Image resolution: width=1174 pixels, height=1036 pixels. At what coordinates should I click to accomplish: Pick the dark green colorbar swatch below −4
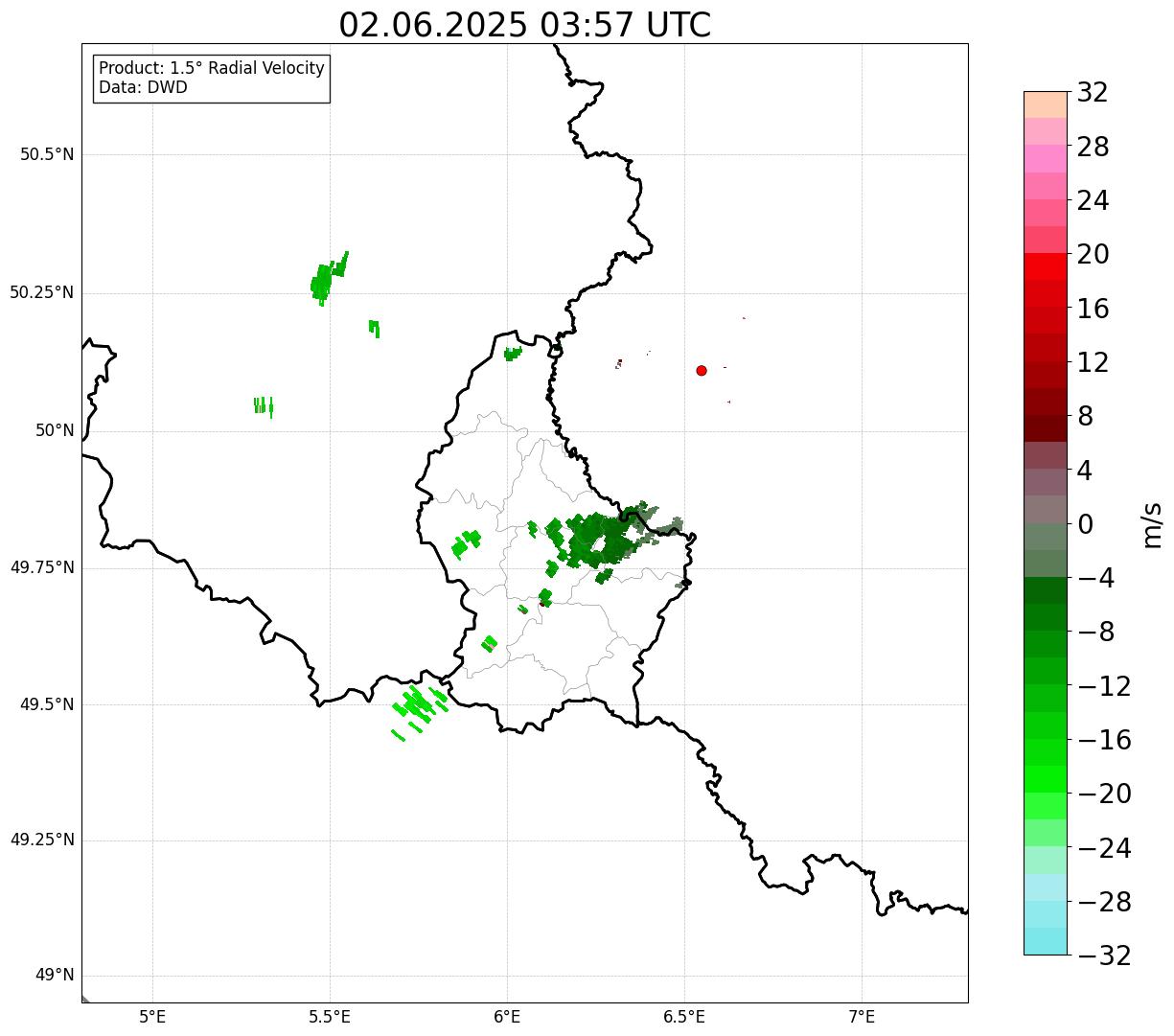pyautogui.click(x=1045, y=590)
